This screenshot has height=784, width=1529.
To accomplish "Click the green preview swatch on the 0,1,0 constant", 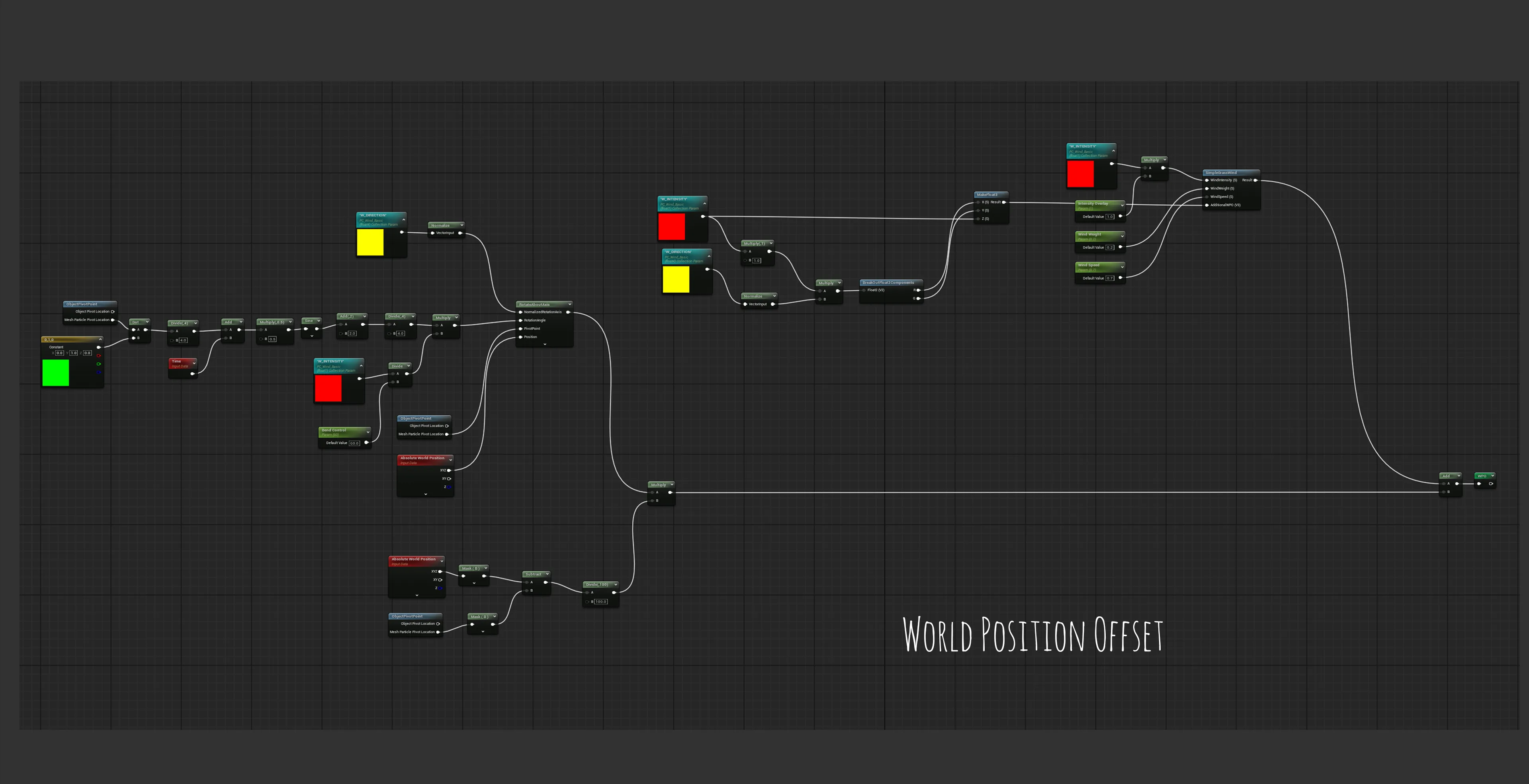I will point(56,373).
